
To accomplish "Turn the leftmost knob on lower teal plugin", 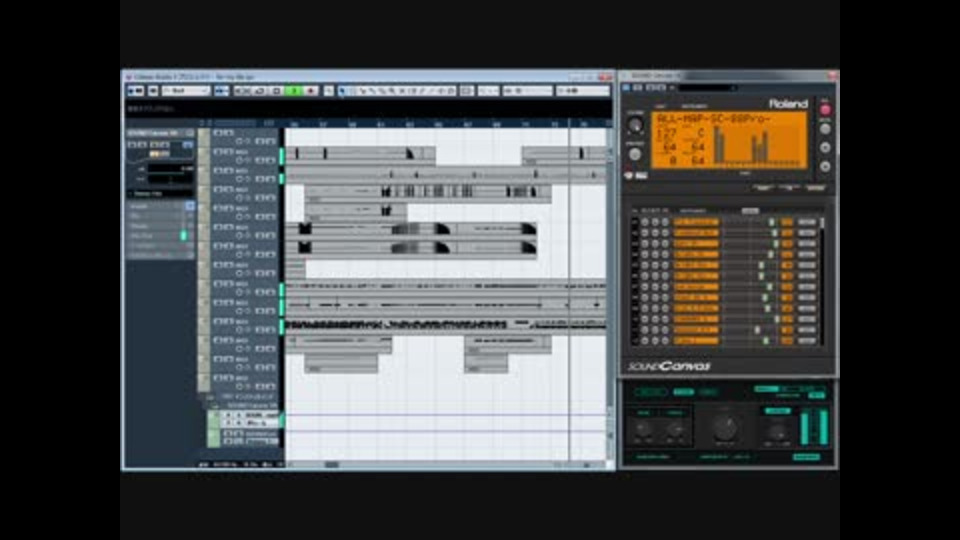I will tap(643, 429).
